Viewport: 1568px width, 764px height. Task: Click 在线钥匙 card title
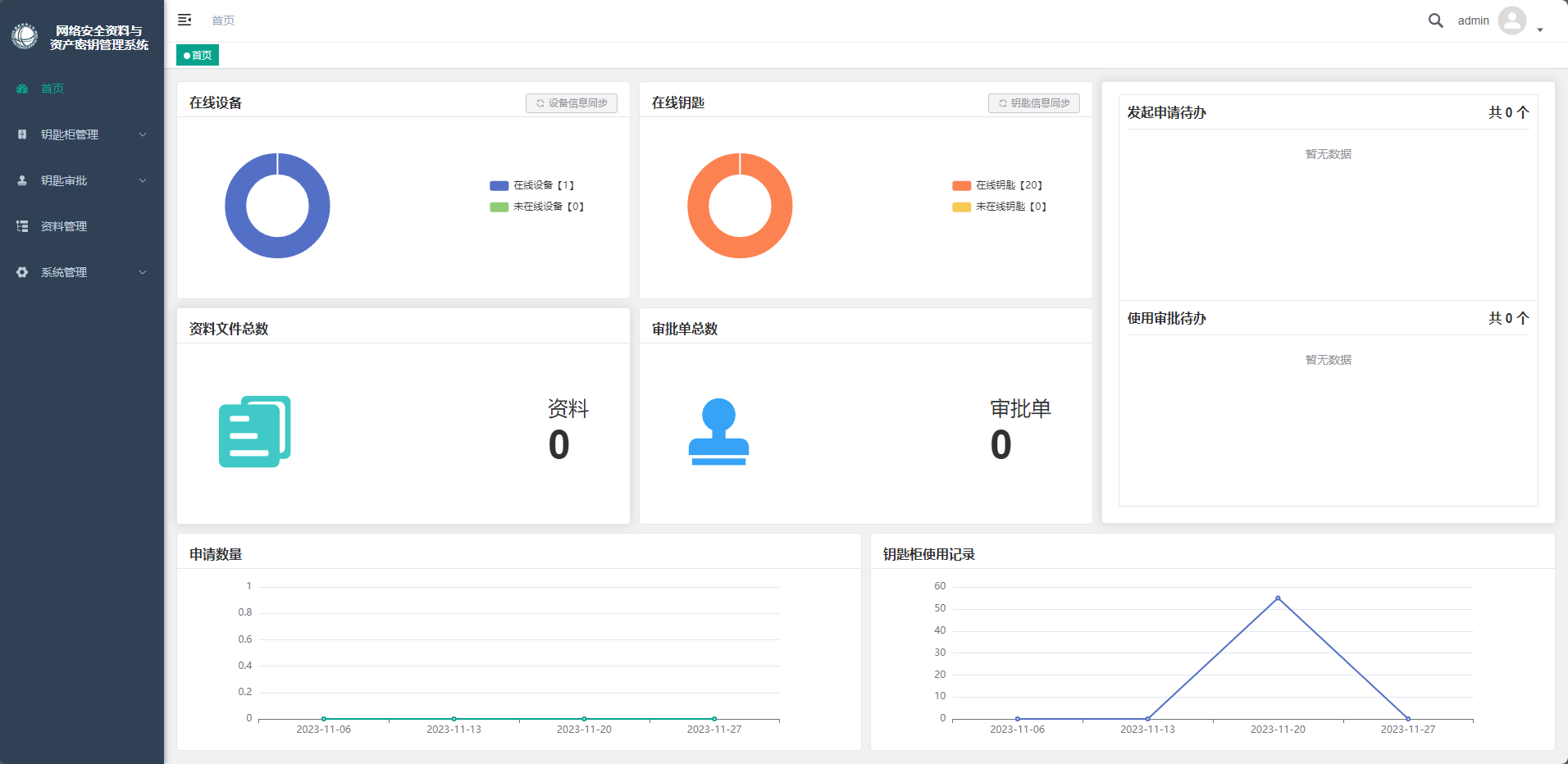[x=678, y=103]
